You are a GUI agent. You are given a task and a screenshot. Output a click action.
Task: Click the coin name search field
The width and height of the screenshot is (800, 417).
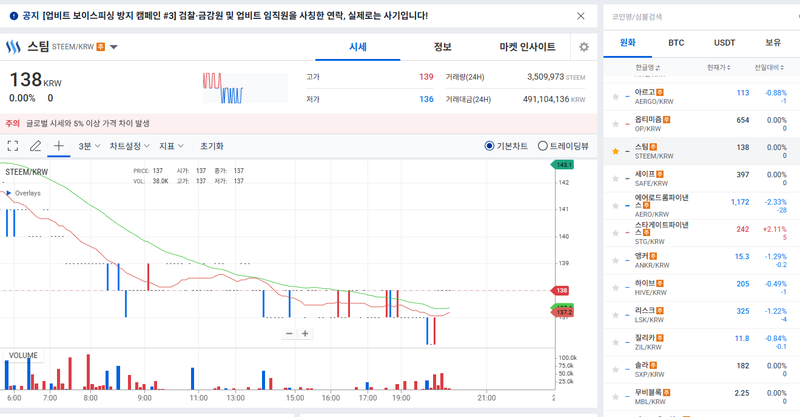click(x=700, y=17)
